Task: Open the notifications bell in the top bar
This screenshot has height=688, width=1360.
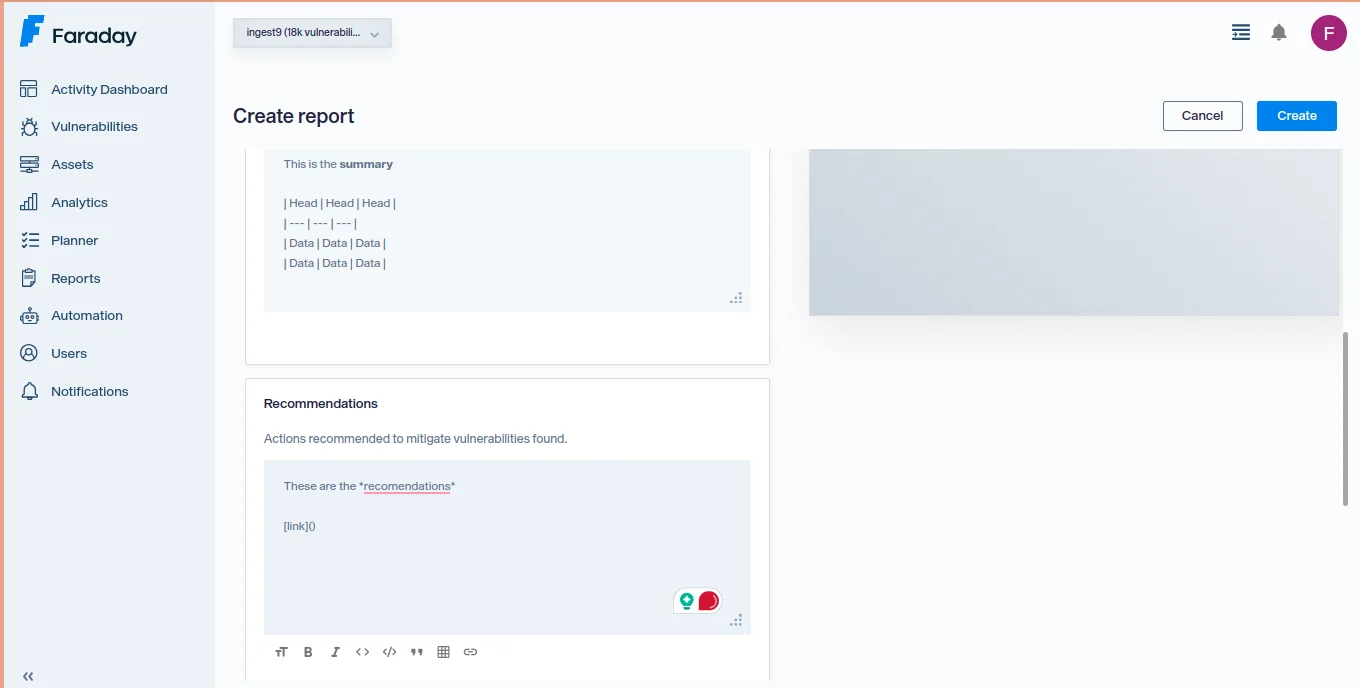Action: pos(1278,32)
